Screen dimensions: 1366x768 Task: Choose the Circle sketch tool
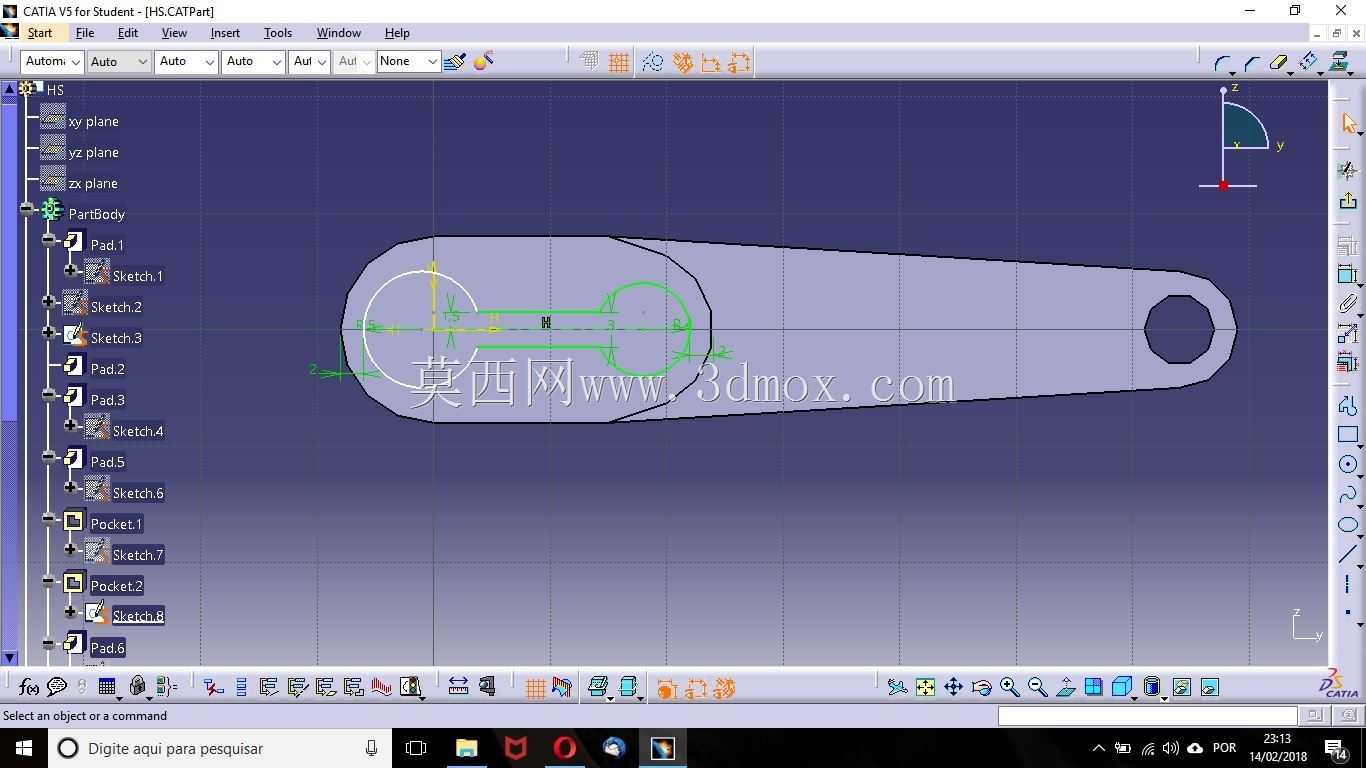tap(1348, 465)
